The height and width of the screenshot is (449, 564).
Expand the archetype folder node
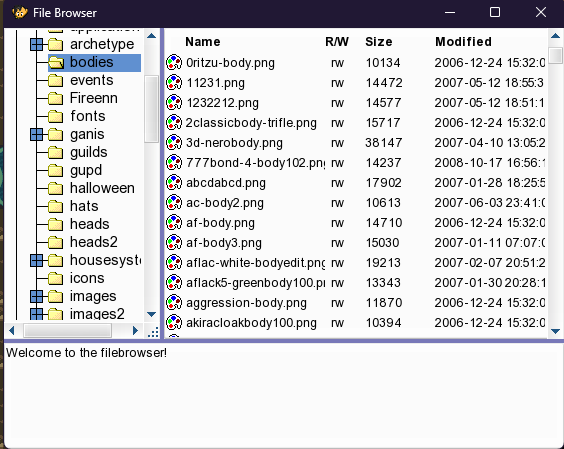(x=37, y=45)
